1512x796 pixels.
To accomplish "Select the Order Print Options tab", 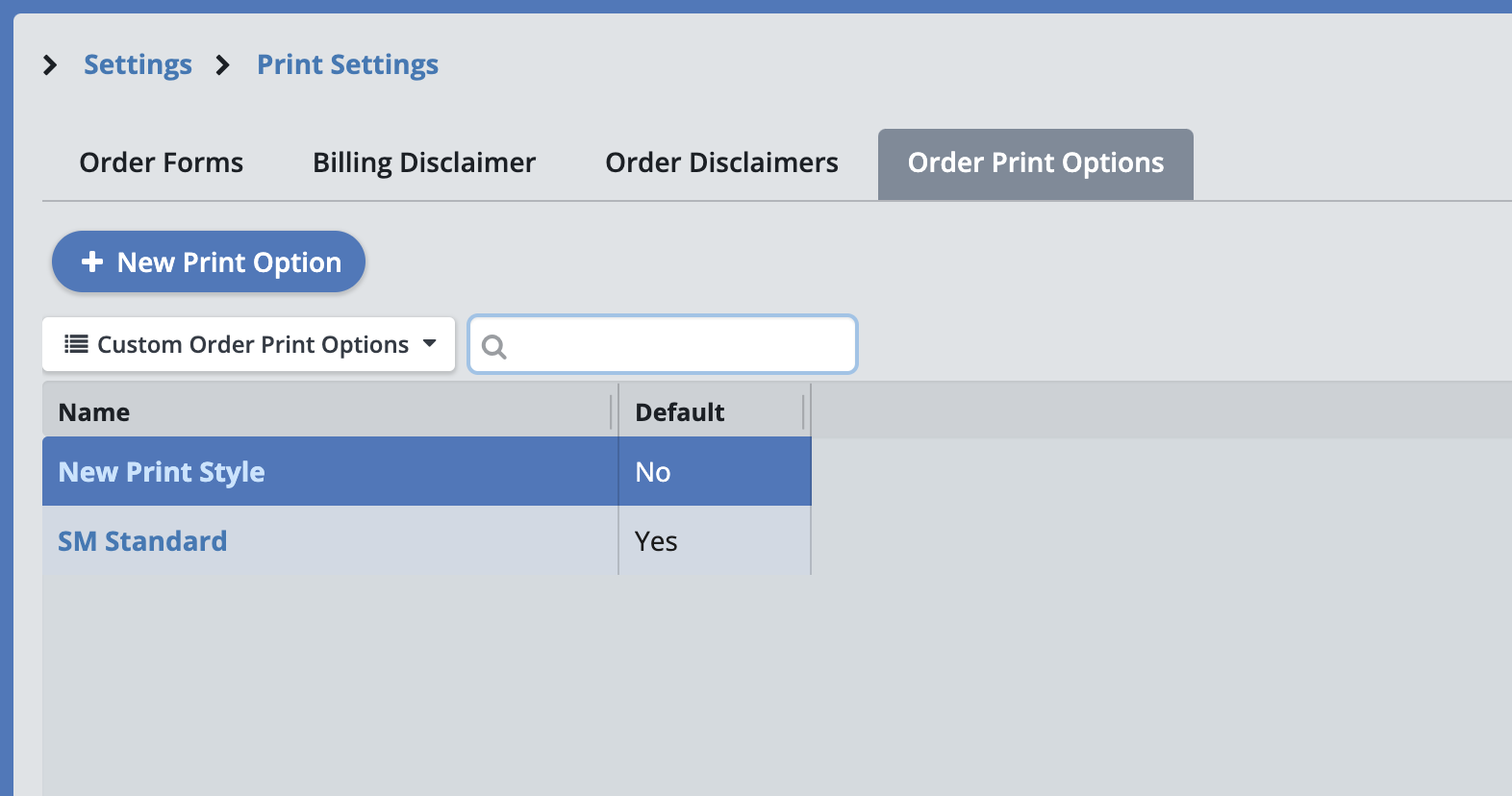I will (1035, 163).
